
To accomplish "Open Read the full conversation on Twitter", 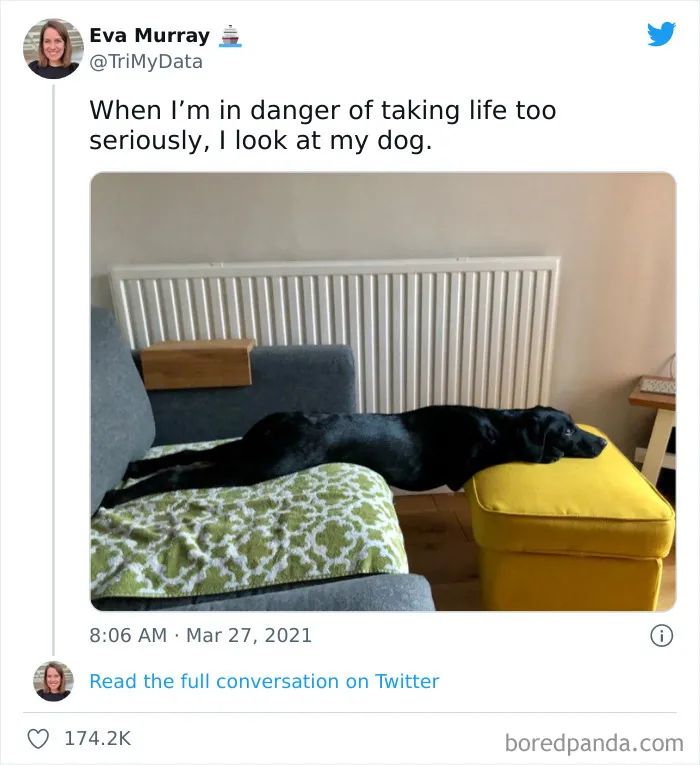I will point(264,681).
